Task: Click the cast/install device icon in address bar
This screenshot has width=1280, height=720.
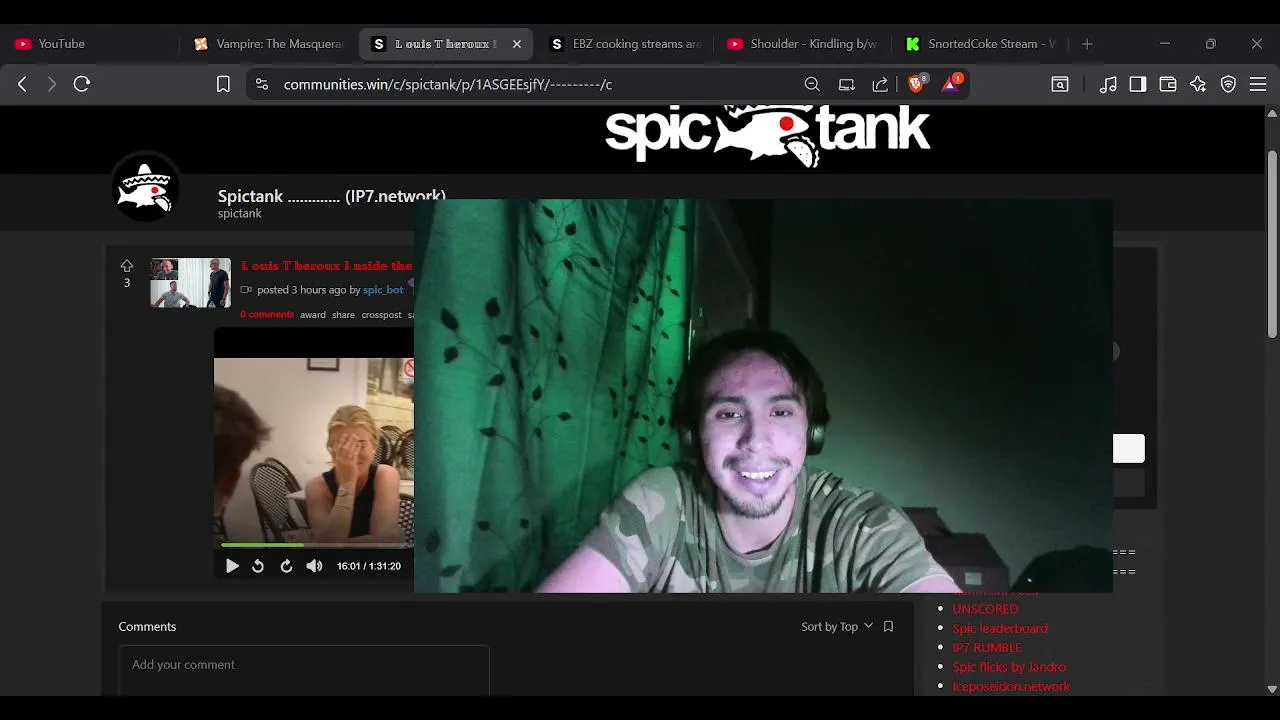Action: click(847, 84)
